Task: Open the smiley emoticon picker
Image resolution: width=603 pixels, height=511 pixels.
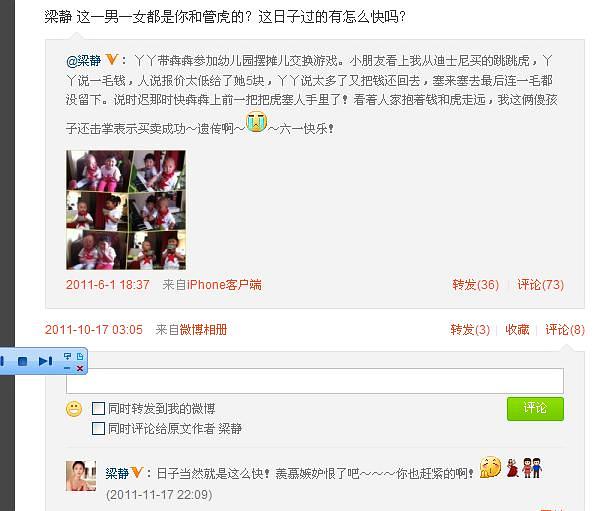Action: [74, 409]
